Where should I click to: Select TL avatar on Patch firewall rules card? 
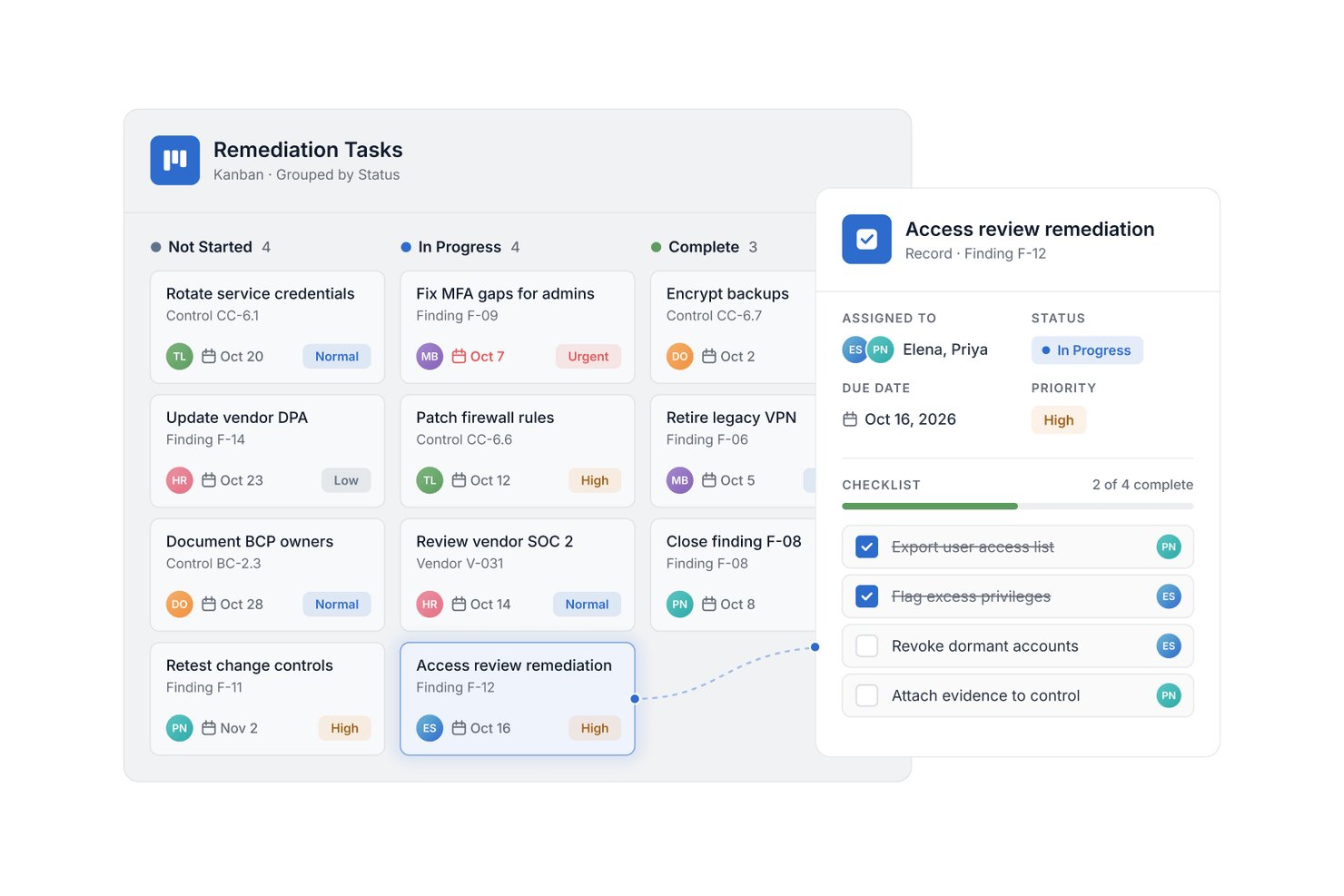tap(430, 480)
